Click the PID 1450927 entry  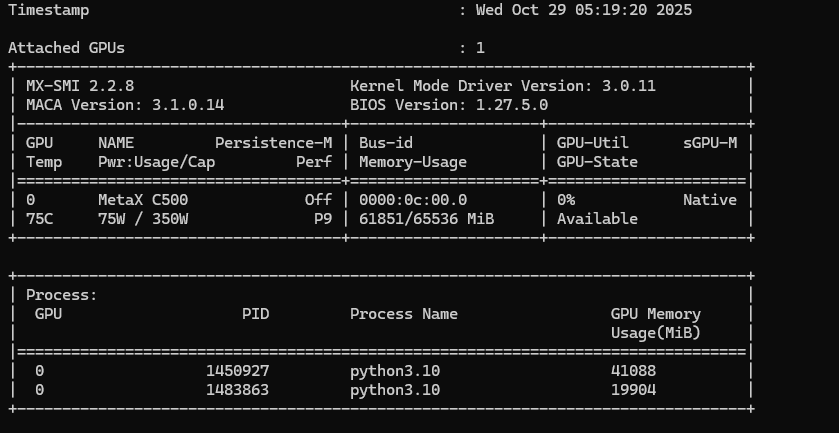click(237, 371)
